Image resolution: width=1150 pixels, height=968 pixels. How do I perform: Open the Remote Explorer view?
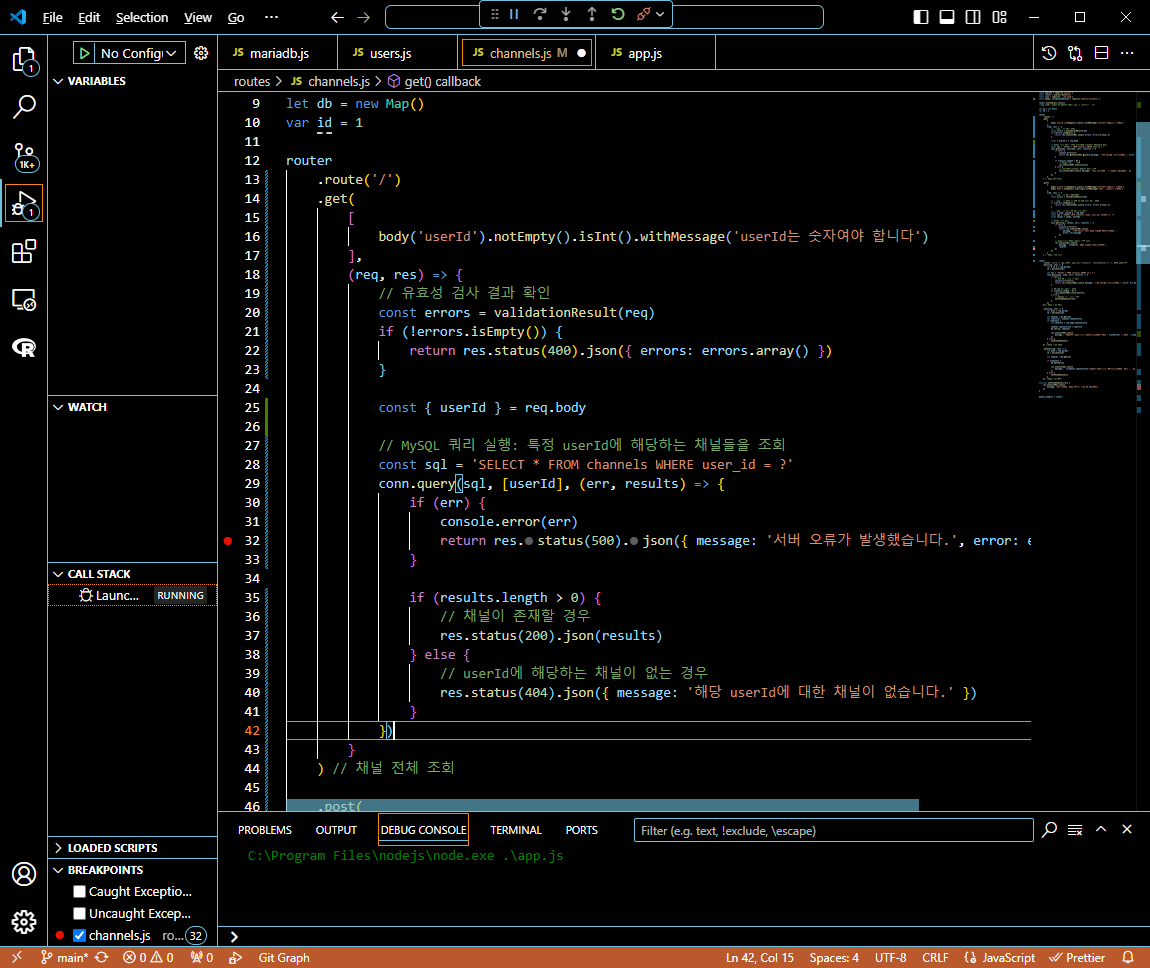24,300
